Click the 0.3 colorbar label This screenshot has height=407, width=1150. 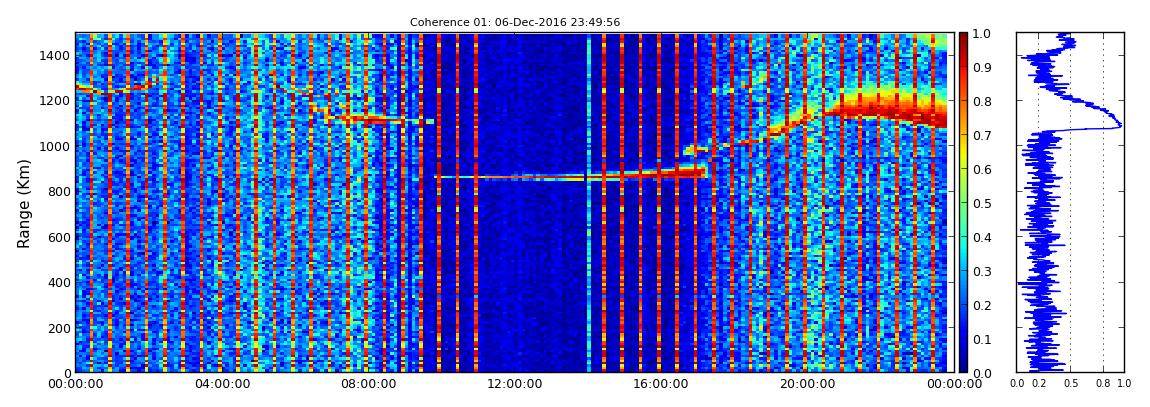click(982, 271)
